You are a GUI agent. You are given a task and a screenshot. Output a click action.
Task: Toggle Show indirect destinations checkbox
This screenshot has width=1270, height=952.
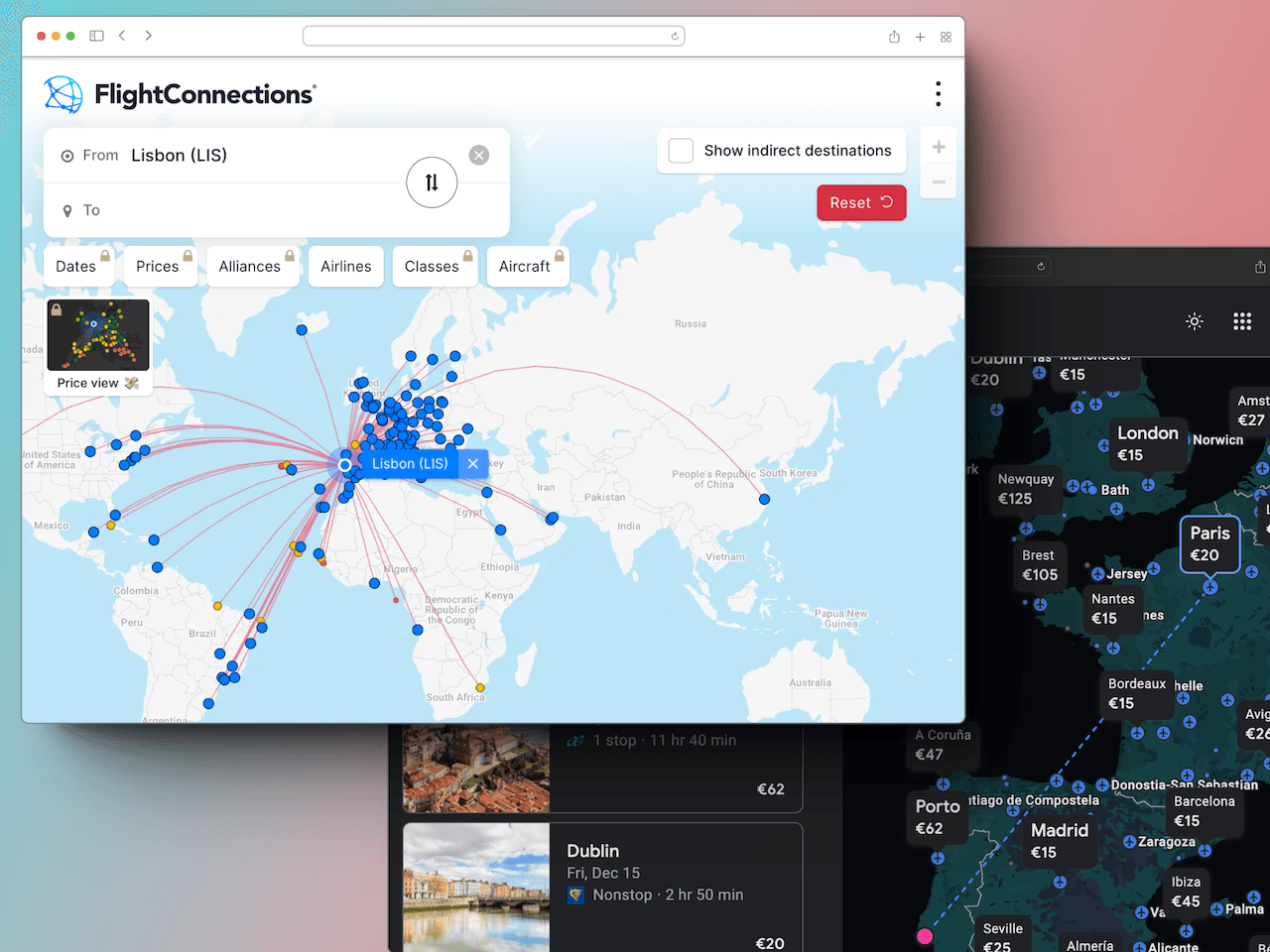pyautogui.click(x=681, y=151)
